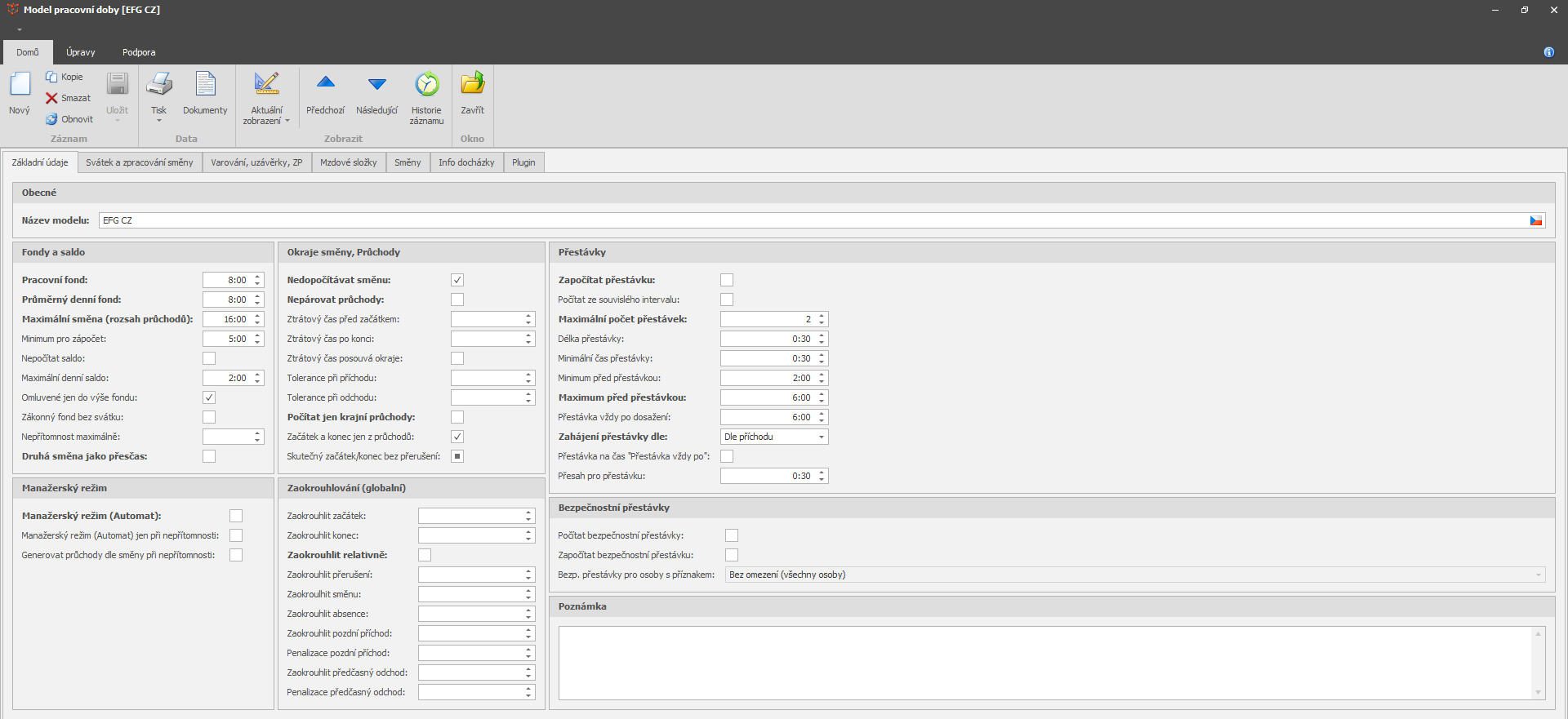Open Dokumenty document icon
The width and height of the screenshot is (1568, 719).
pyautogui.click(x=205, y=84)
